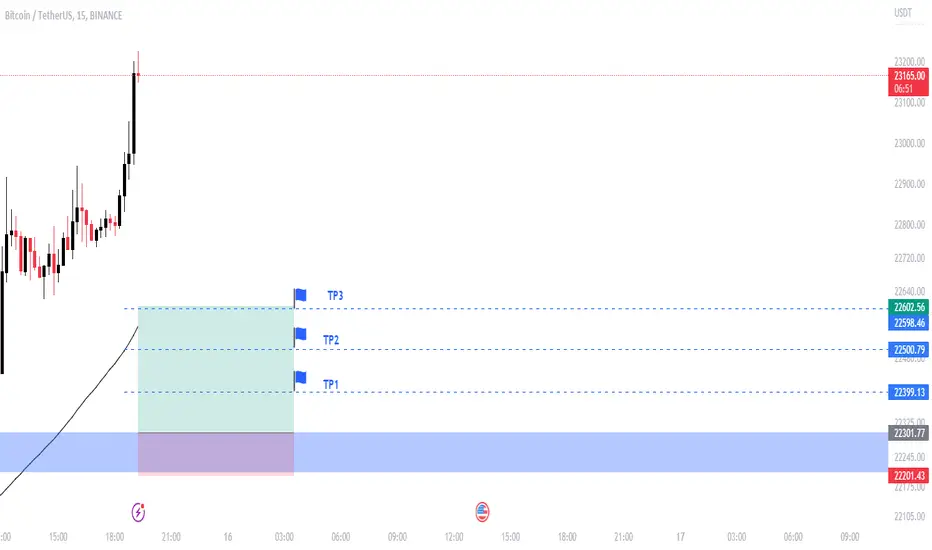Click the 22399.13 price axis tag
The height and width of the screenshot is (550, 932).
click(x=908, y=392)
